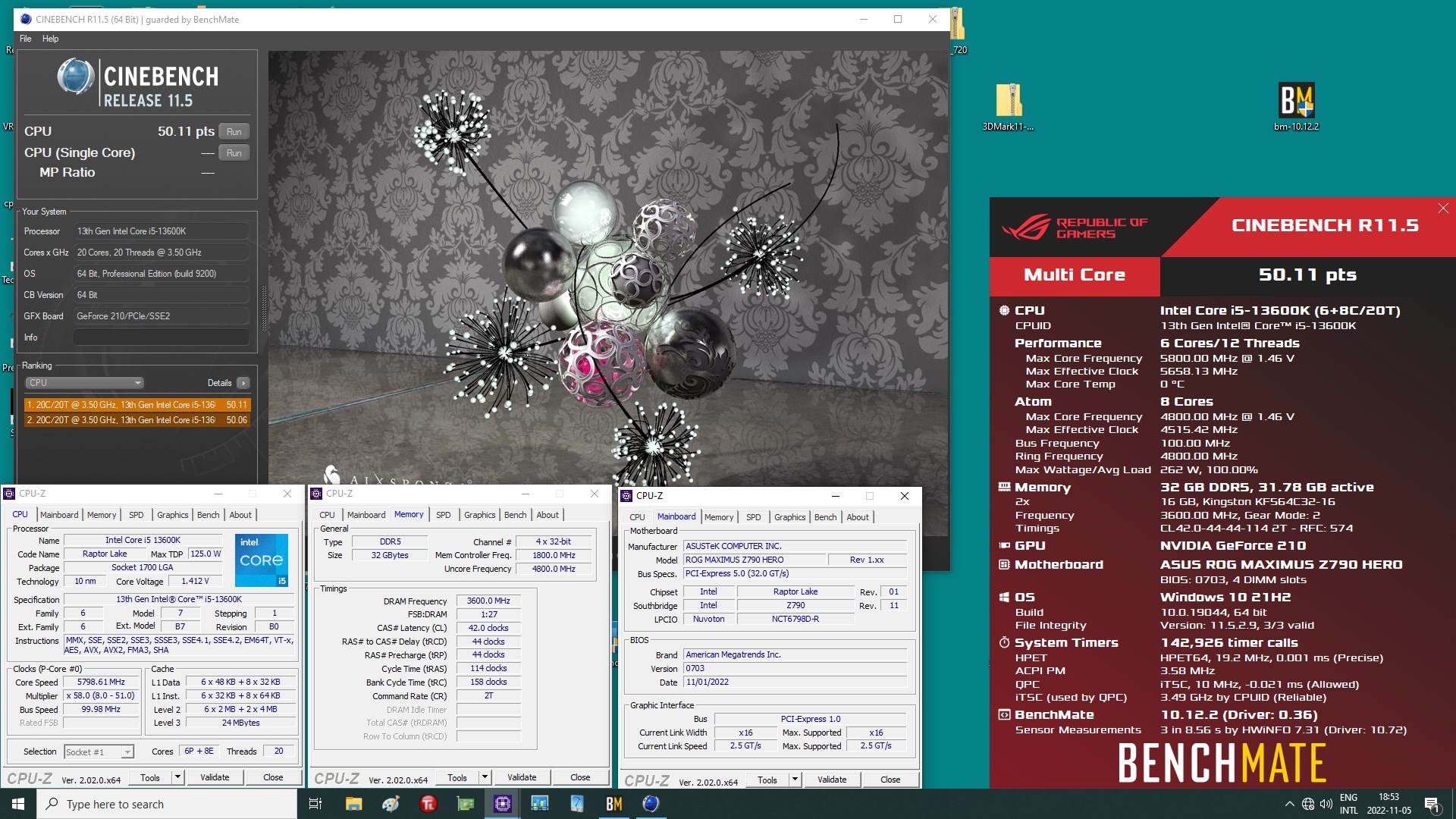
Task: Click Close button in first CPU-Z window
Action: pos(273,777)
